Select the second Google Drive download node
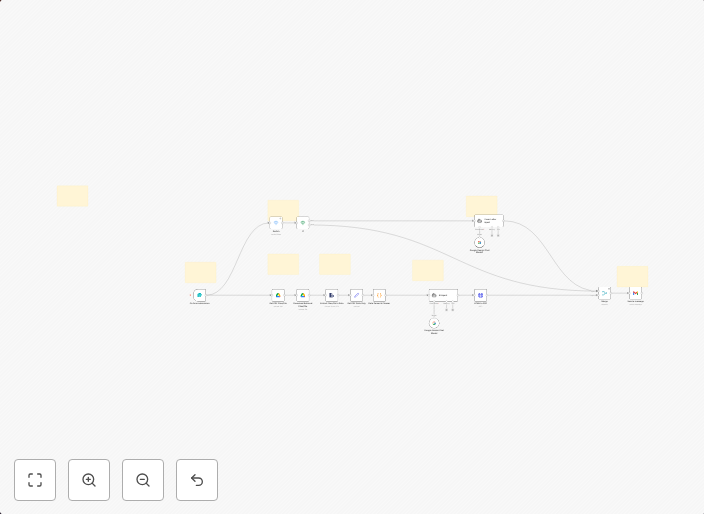704x514 pixels. point(302,295)
